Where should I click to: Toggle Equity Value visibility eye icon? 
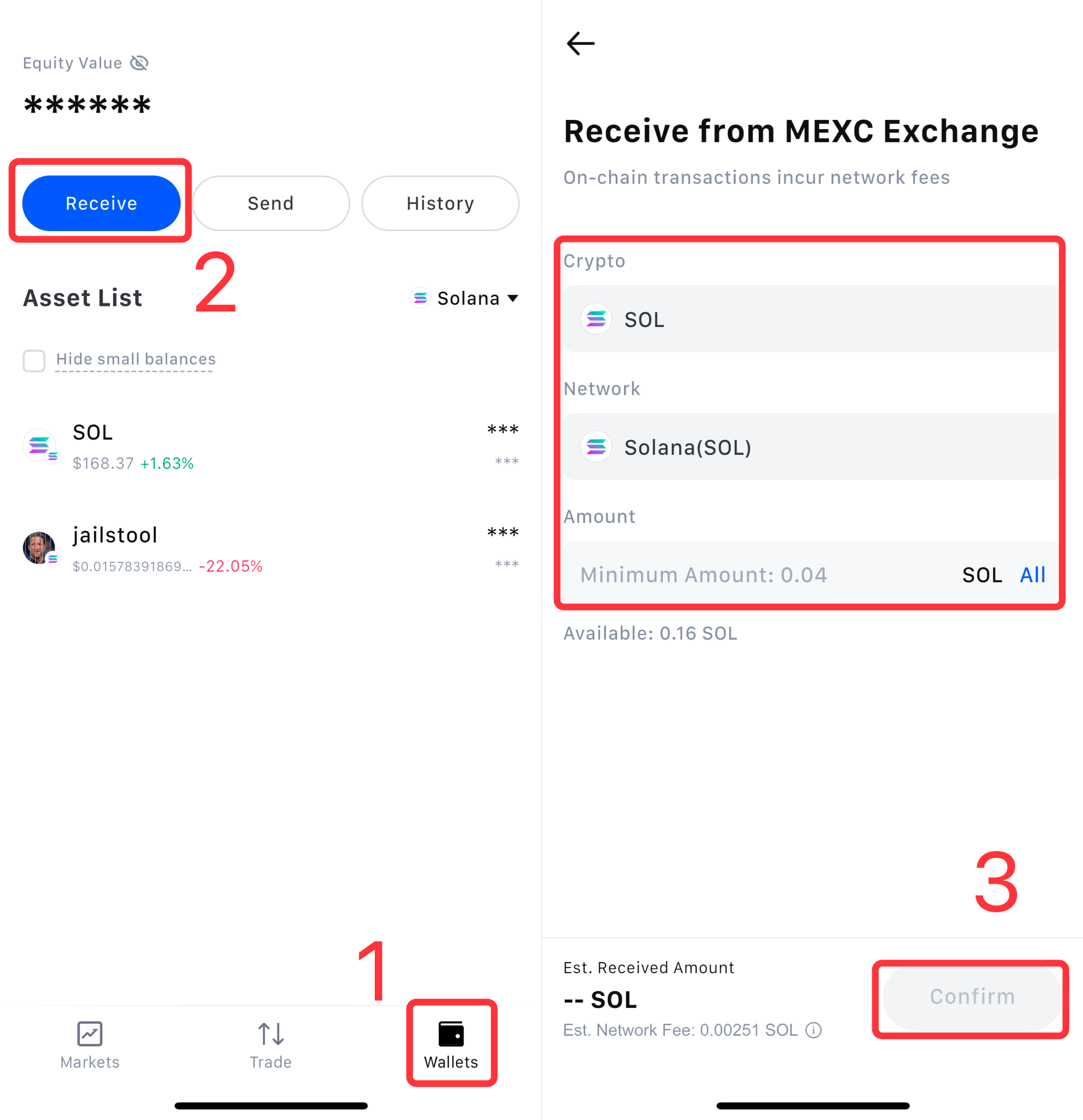pos(140,63)
